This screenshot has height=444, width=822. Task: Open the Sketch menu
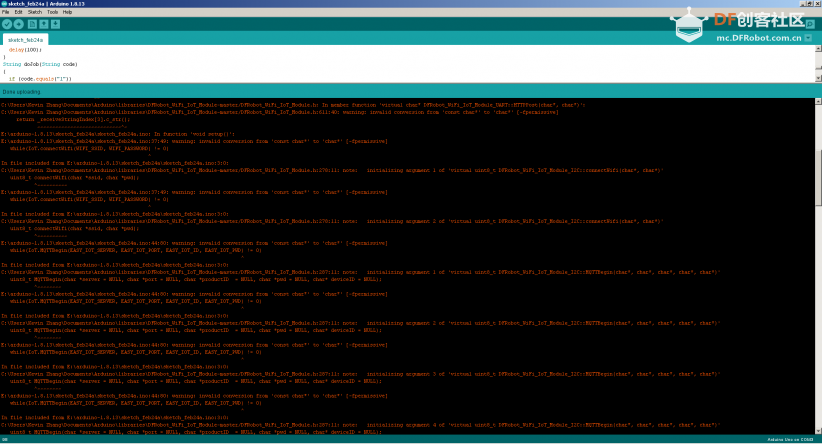pos(35,12)
